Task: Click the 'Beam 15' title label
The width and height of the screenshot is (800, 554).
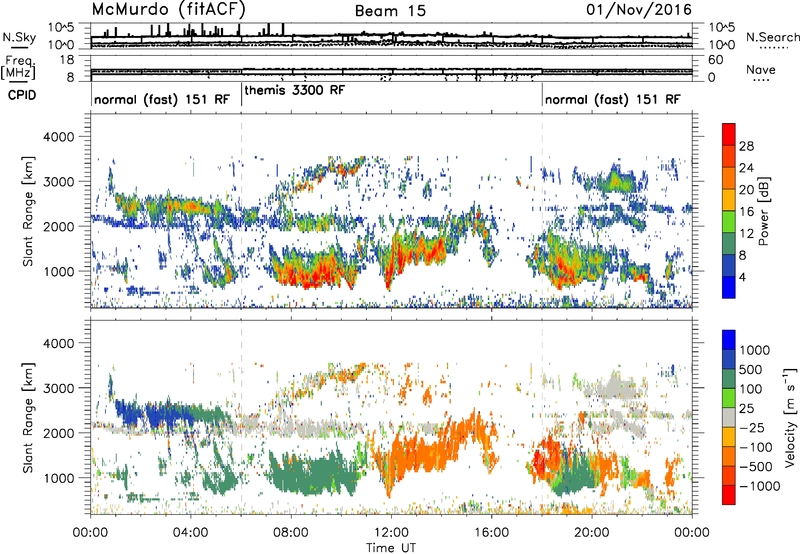Action: pyautogui.click(x=390, y=11)
